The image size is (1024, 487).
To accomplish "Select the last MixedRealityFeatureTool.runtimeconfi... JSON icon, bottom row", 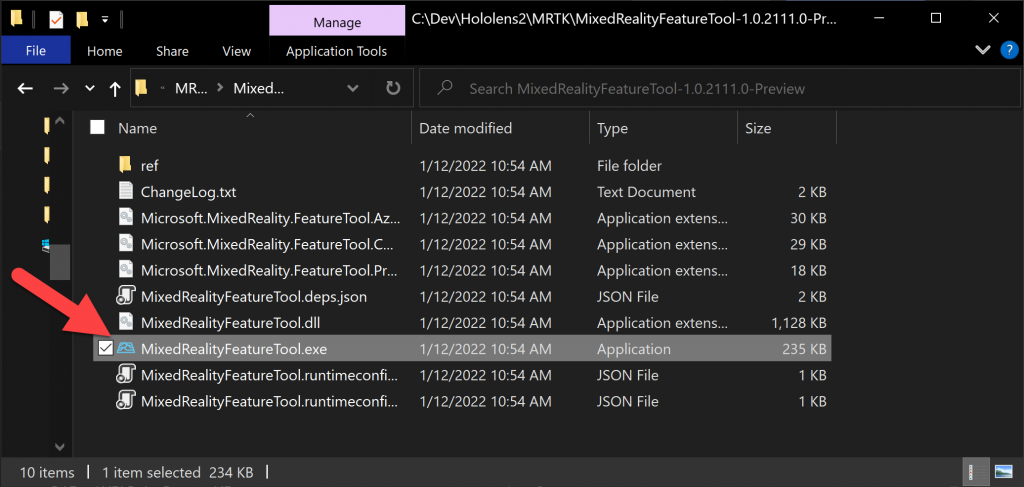I will (125, 401).
